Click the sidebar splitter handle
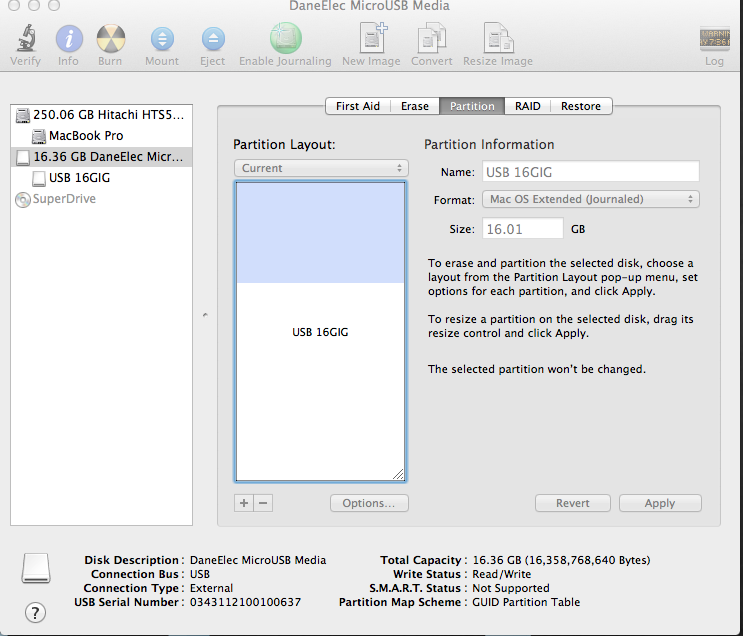743x636 pixels. [205, 315]
